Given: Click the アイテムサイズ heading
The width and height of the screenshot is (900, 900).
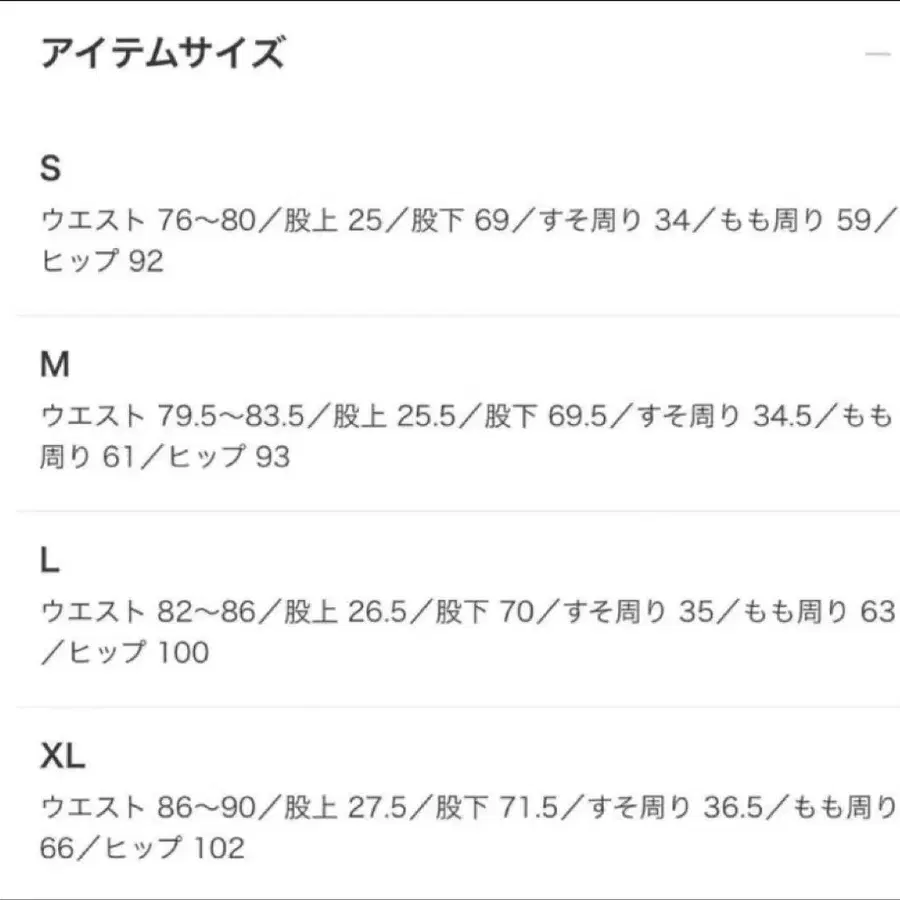Looking at the screenshot, I should 163,52.
